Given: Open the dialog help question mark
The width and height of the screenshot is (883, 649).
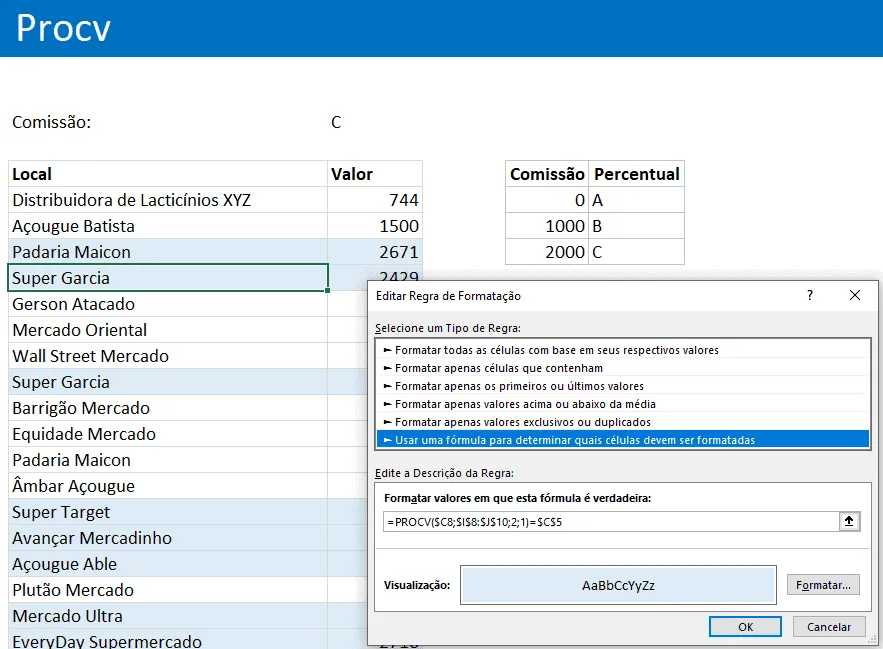Looking at the screenshot, I should (810, 295).
